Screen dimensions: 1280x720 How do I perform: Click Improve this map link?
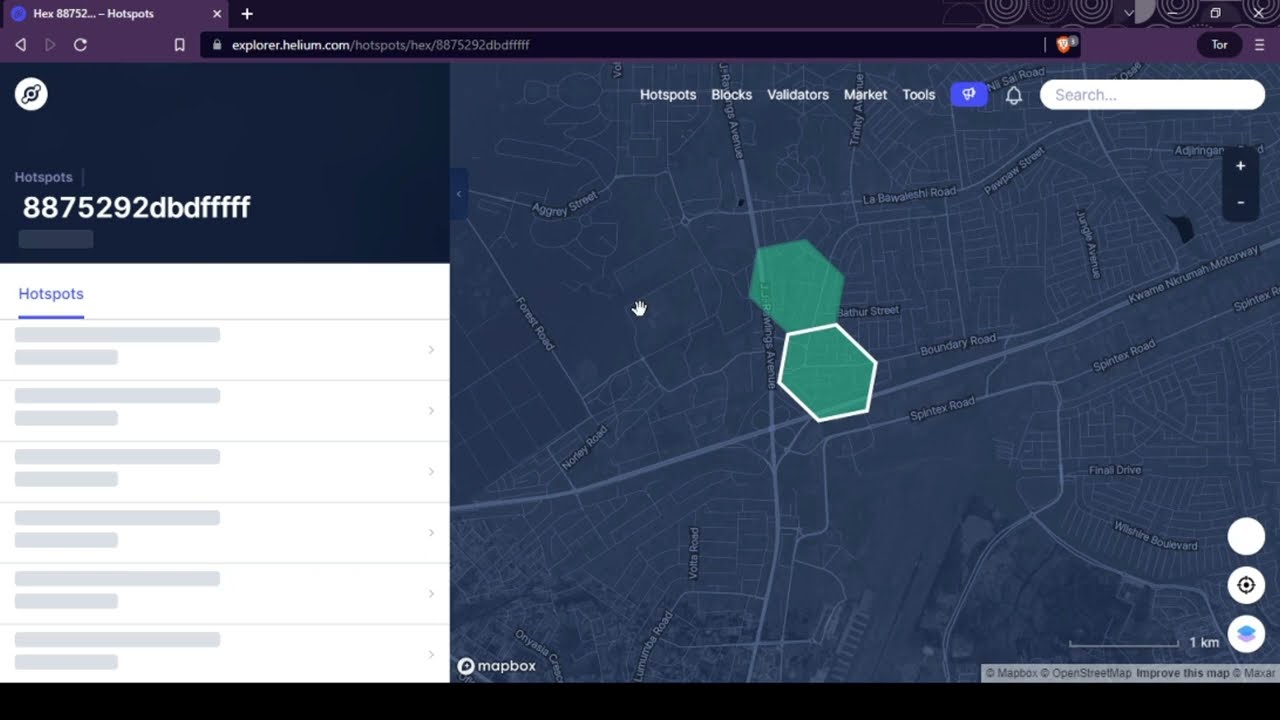click(1183, 673)
